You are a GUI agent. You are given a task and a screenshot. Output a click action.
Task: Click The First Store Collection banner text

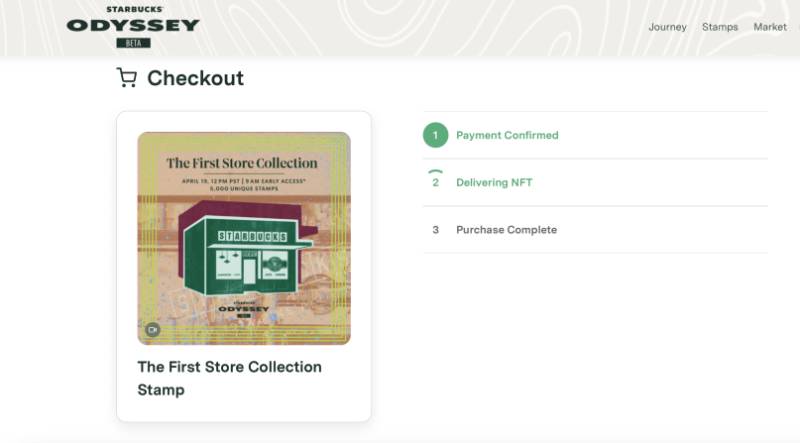point(242,163)
